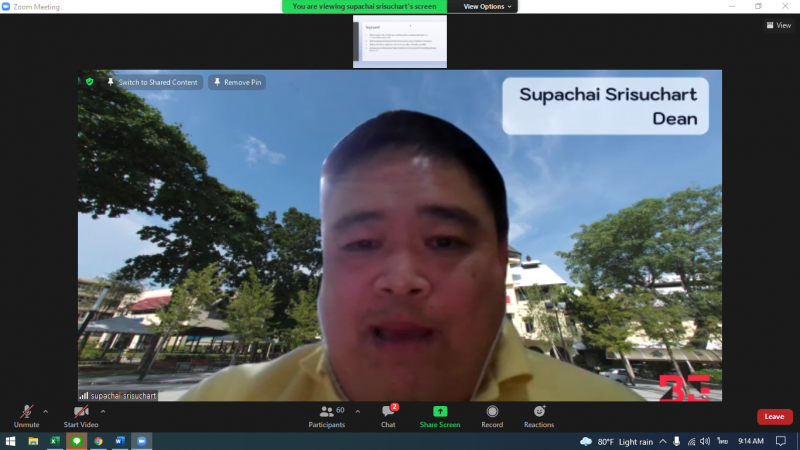The image size is (800, 450).
Task: Open Word from the taskbar
Action: pos(120,441)
